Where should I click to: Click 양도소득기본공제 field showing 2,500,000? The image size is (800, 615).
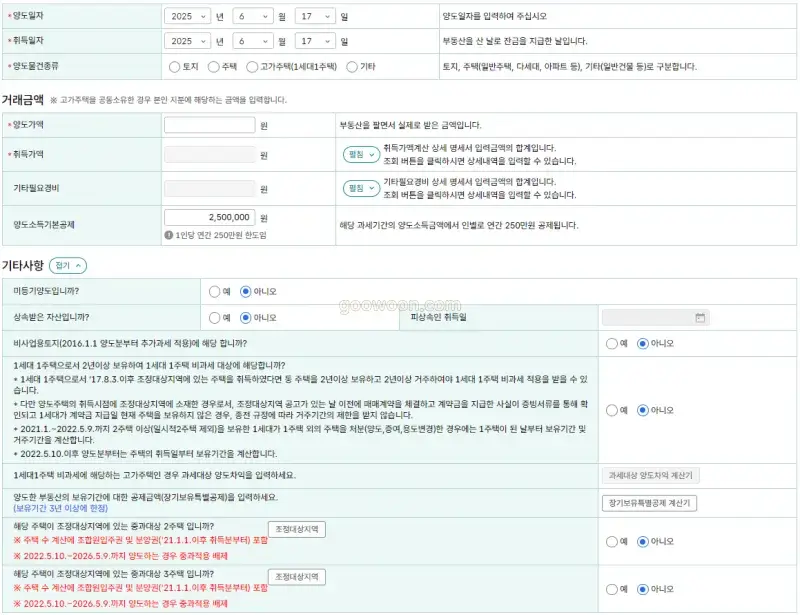[210, 217]
